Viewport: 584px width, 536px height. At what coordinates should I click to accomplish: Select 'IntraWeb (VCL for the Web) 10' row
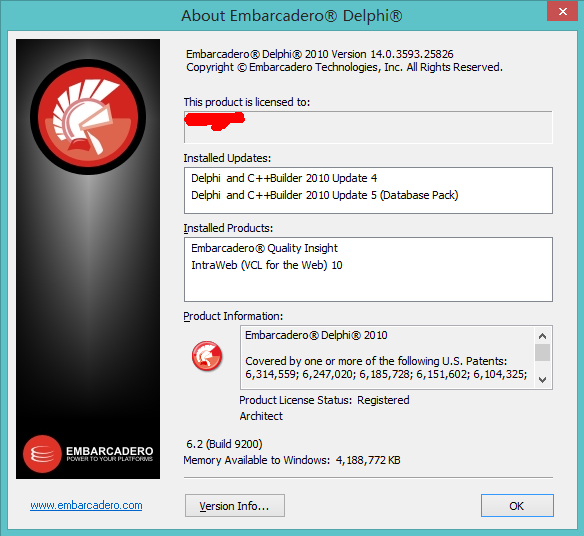(x=267, y=265)
